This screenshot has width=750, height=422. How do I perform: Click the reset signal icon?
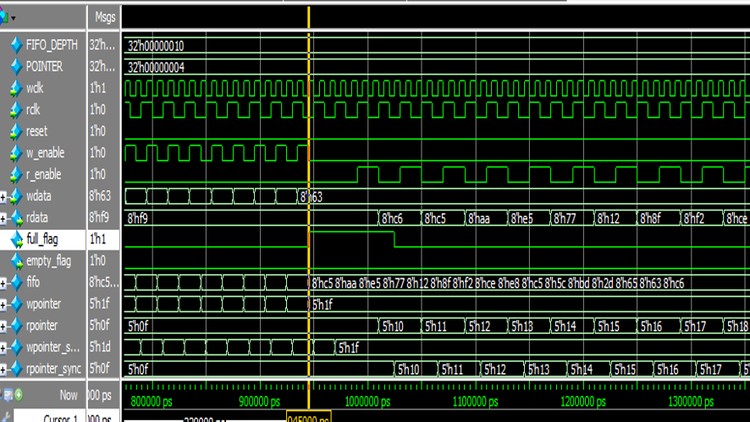[16, 131]
